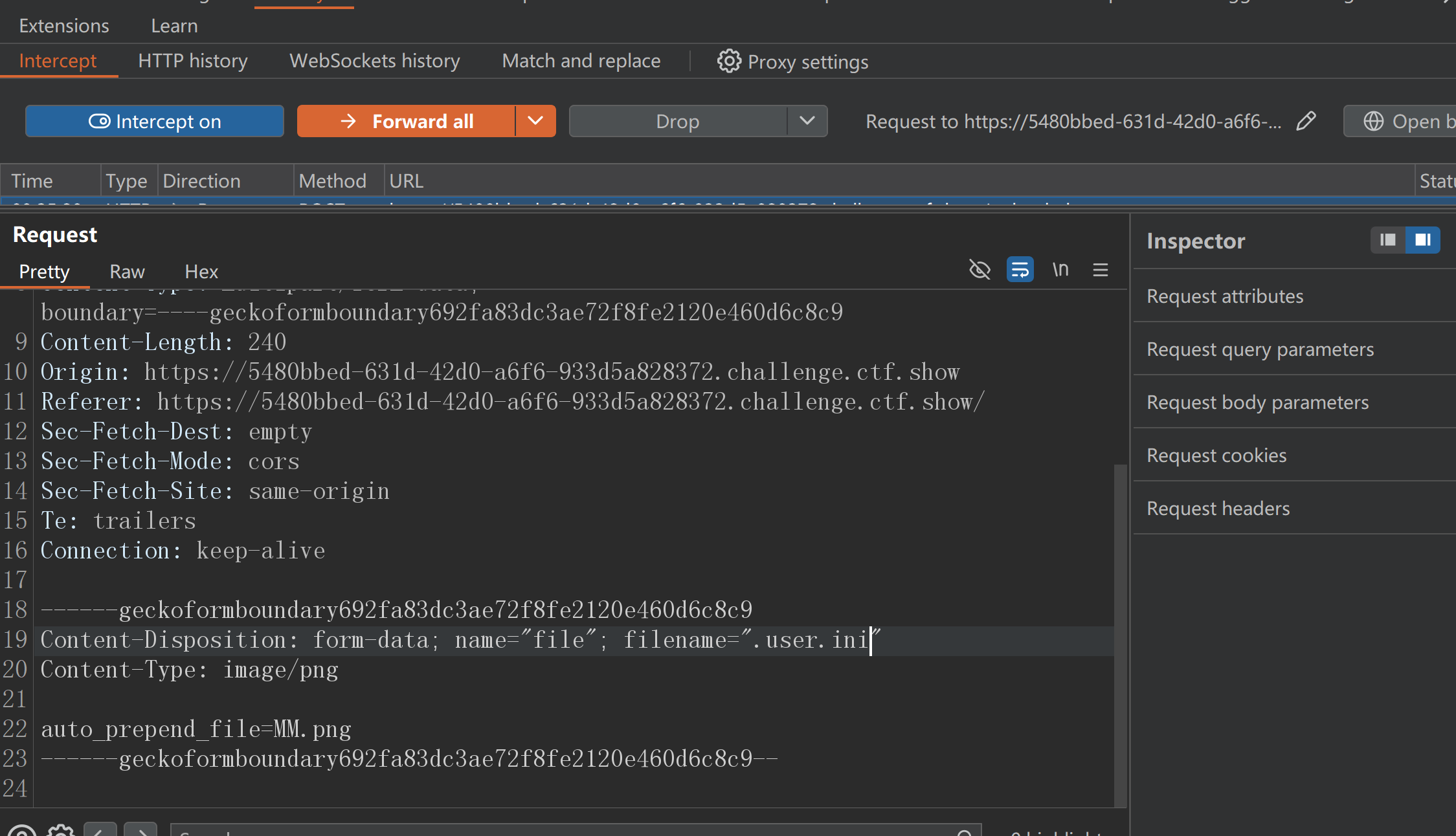The height and width of the screenshot is (836, 1456).
Task: Select the Raw view tab
Action: point(128,272)
